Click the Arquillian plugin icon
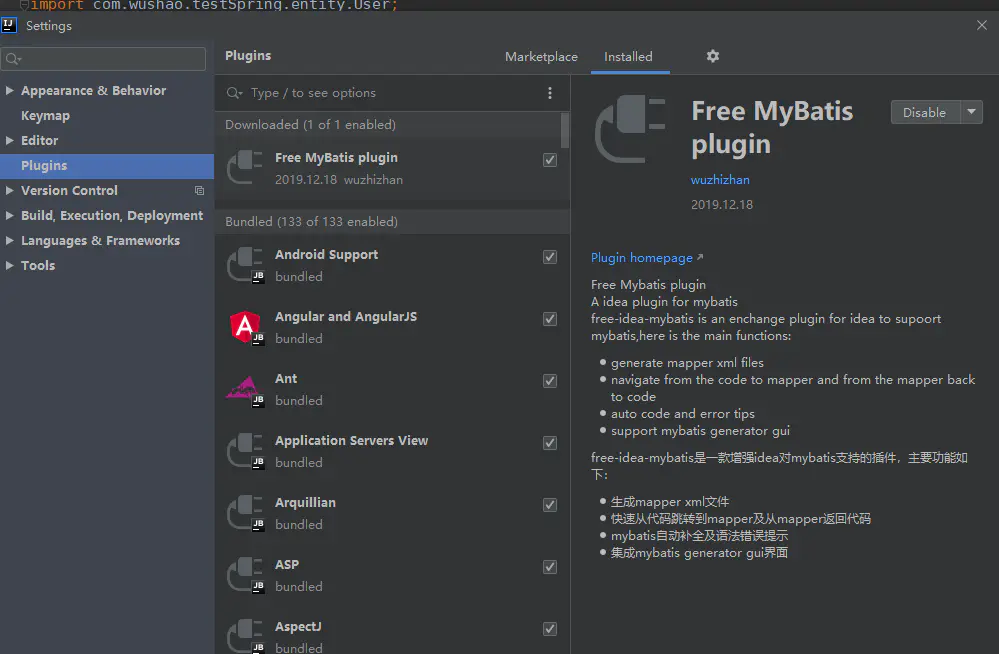The height and width of the screenshot is (654, 999). [x=246, y=512]
